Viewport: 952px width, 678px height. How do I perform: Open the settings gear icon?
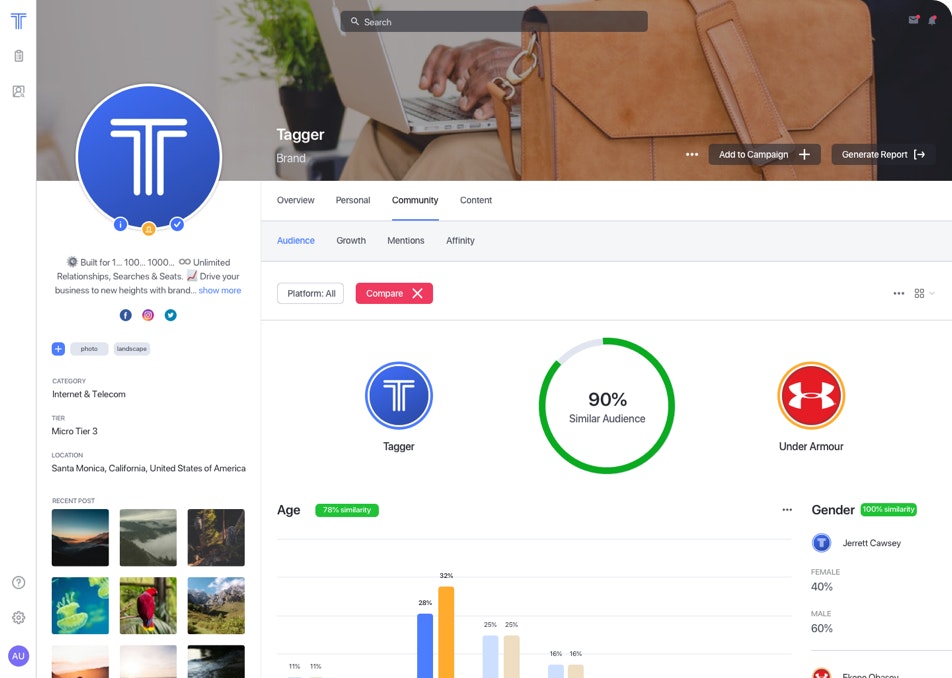click(x=19, y=618)
